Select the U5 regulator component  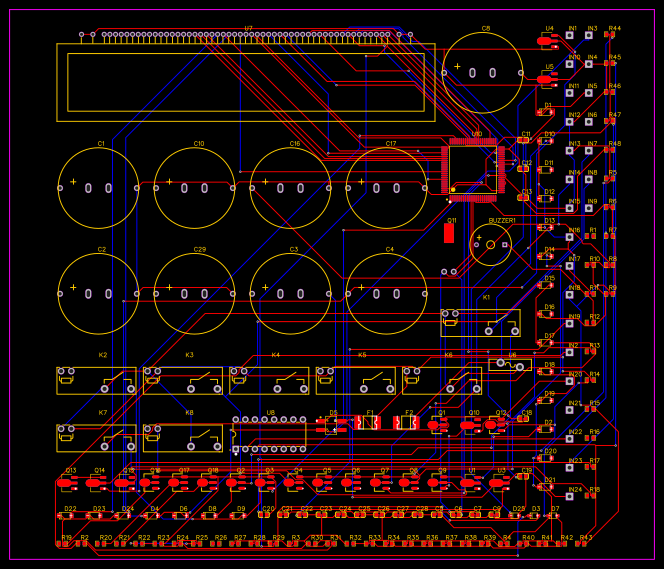pyautogui.click(x=548, y=80)
